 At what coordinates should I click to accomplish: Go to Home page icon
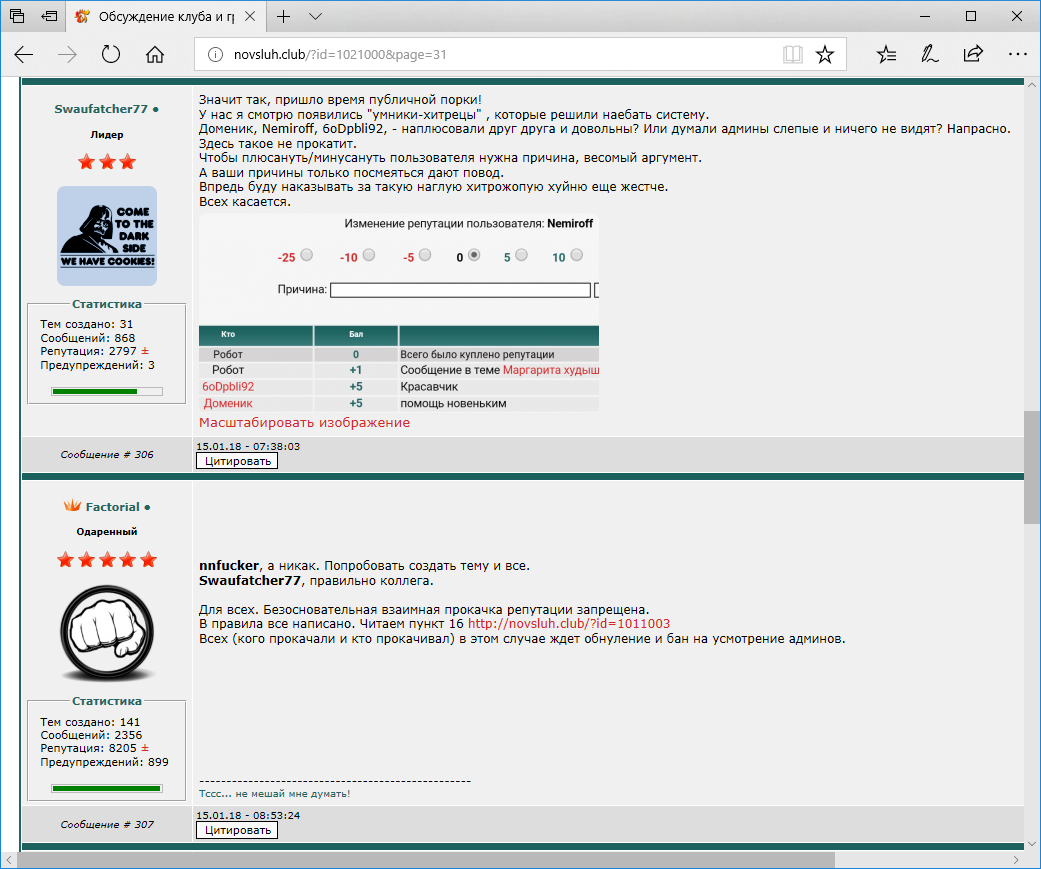coord(155,54)
